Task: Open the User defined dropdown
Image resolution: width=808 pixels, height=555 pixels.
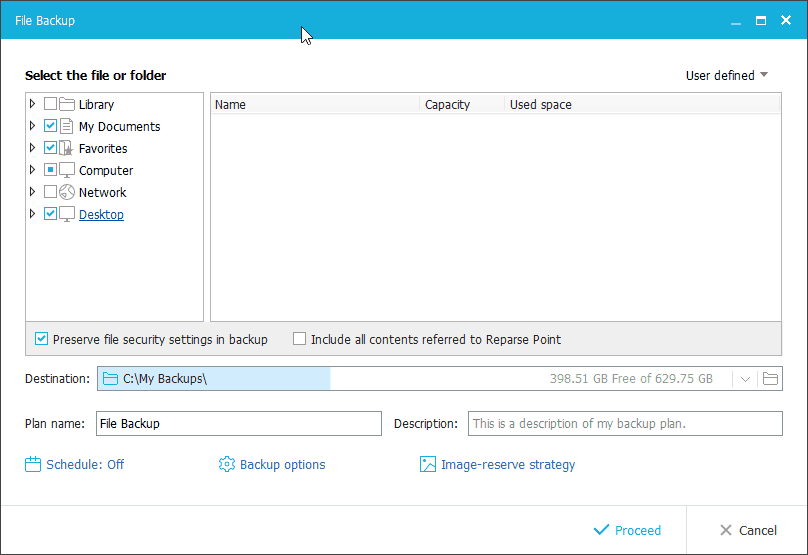Action: tap(726, 75)
